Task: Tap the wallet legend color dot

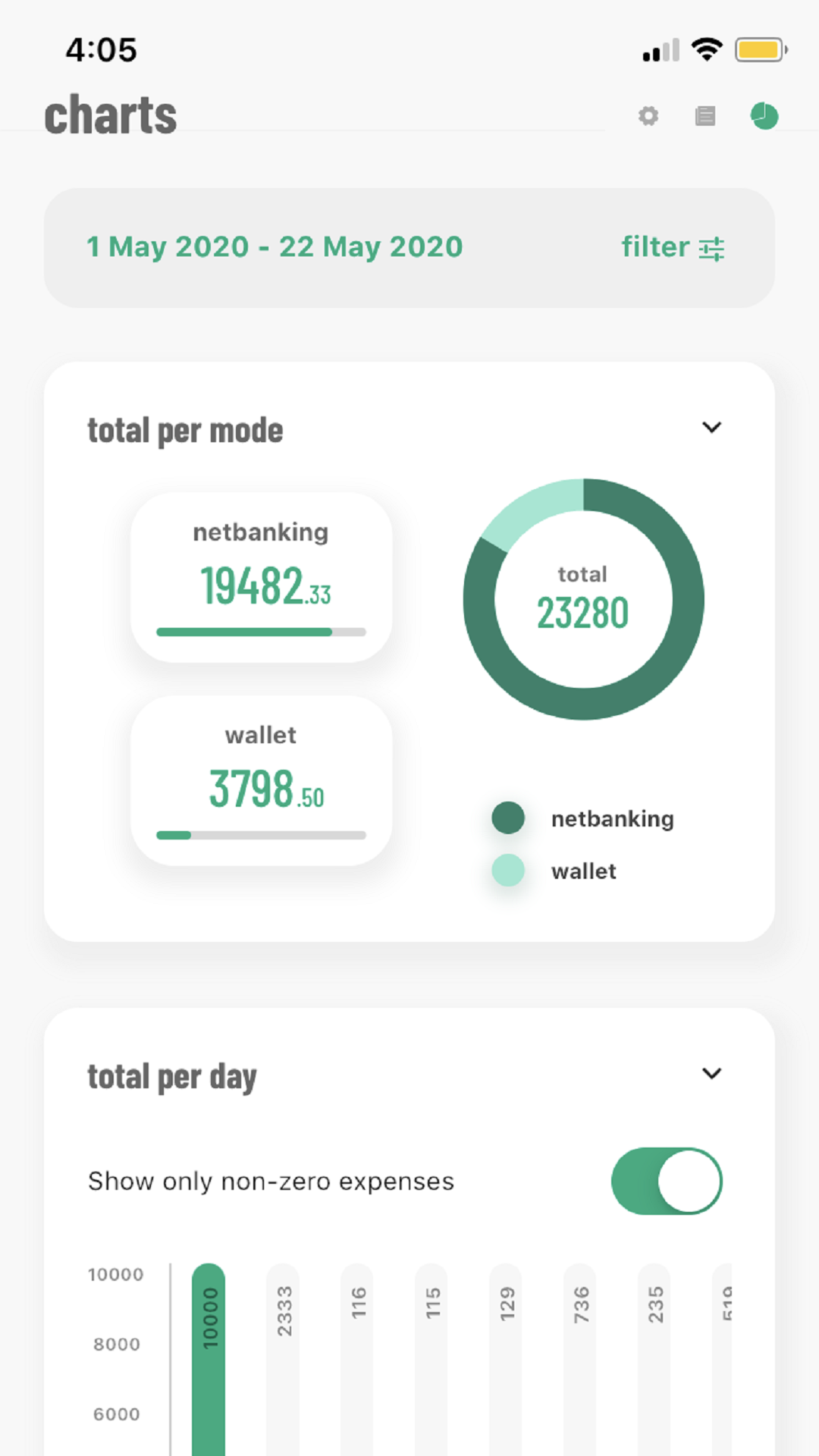Action: pos(508,871)
